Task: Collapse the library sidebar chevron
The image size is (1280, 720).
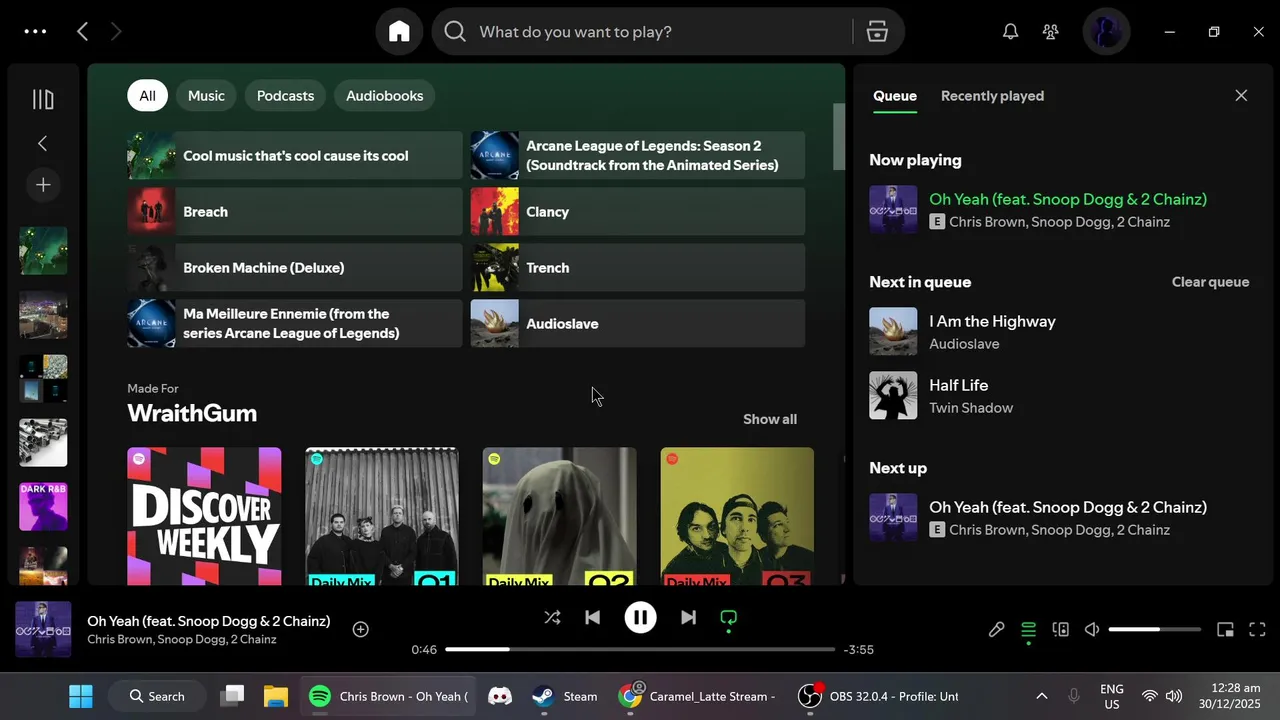Action: (42, 143)
